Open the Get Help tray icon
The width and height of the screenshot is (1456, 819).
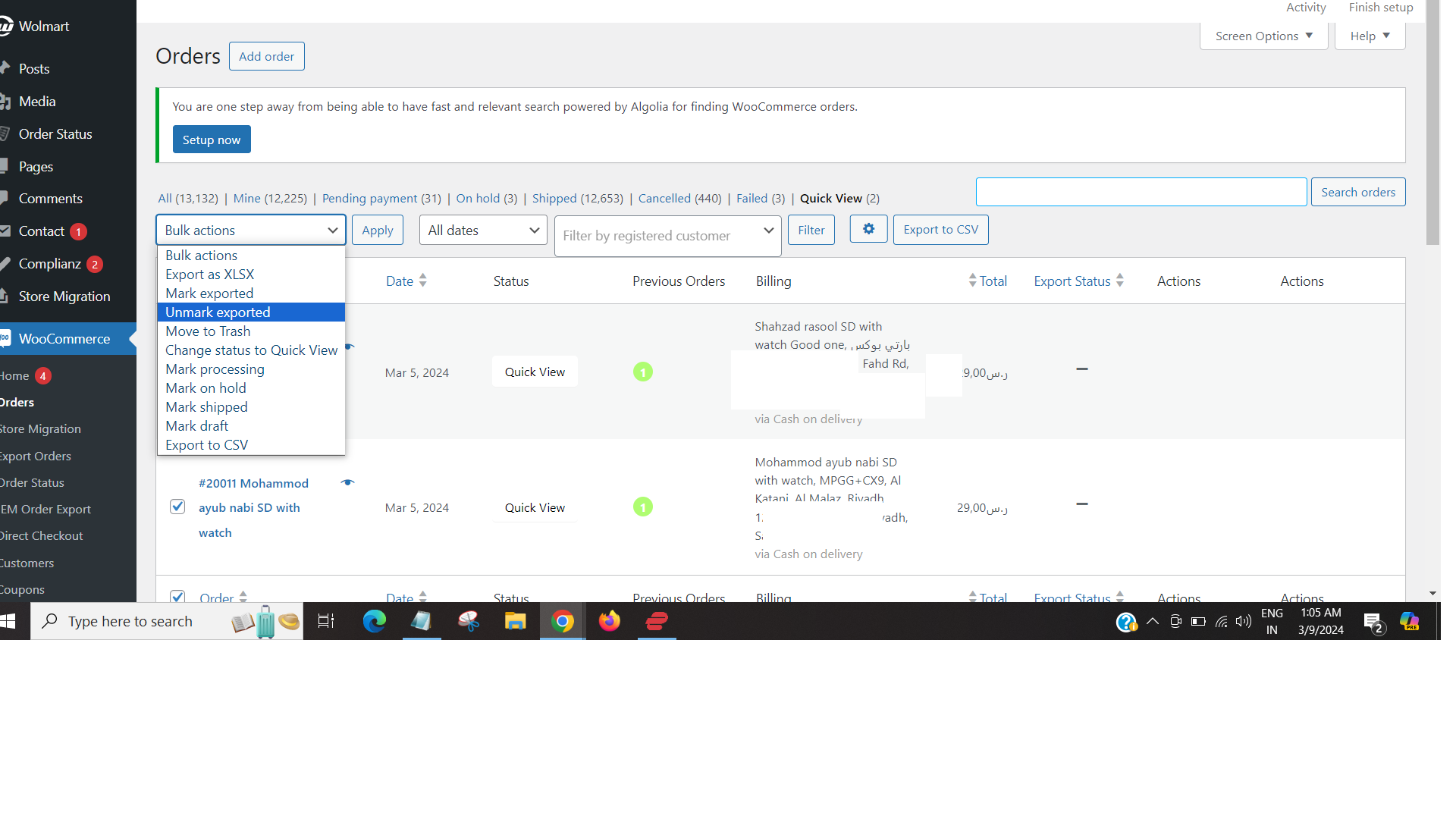[x=1126, y=623]
